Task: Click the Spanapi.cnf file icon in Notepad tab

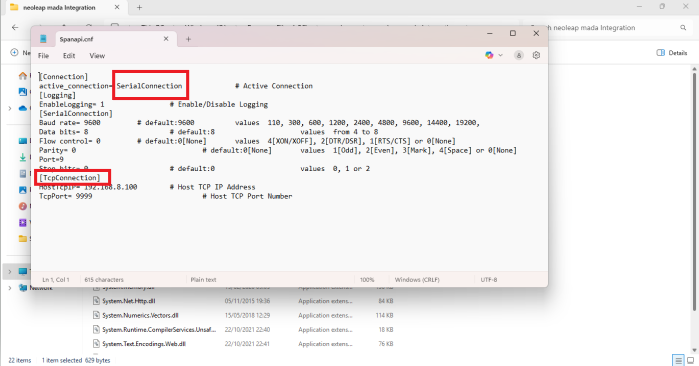Action: 43,39
